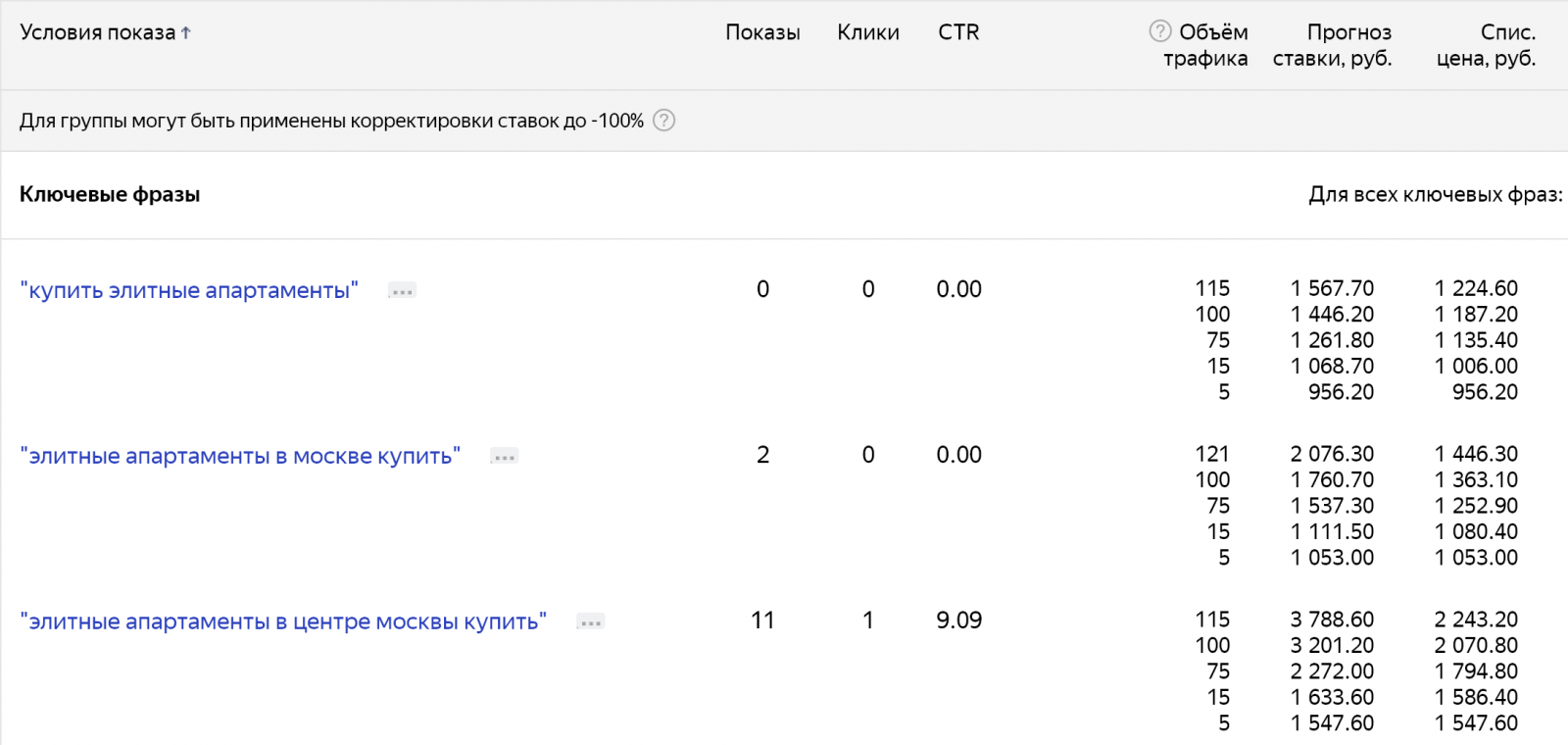Click the help icon after the -100% note
The height and width of the screenshot is (745, 1568).
pos(664,121)
